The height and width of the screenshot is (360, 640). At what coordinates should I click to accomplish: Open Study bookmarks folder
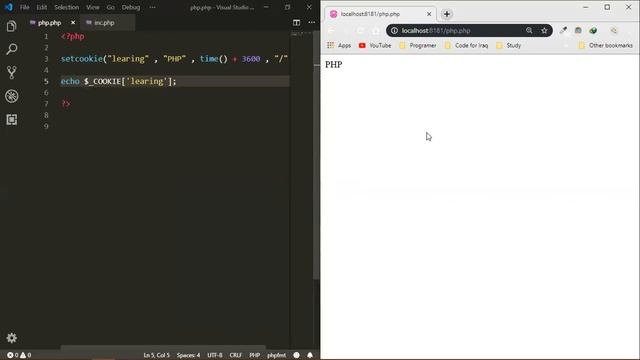[509, 45]
